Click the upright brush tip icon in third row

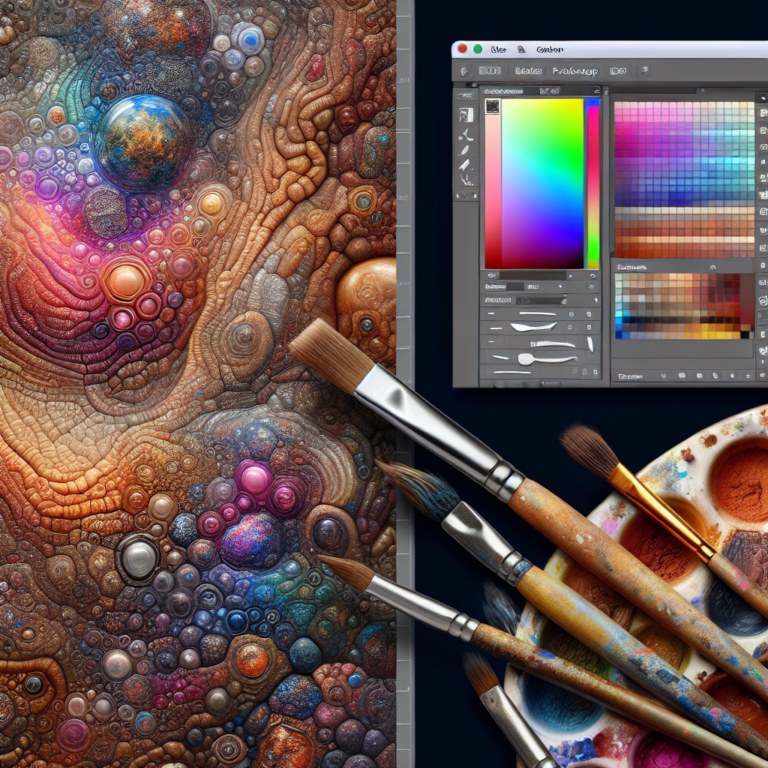pos(590,344)
